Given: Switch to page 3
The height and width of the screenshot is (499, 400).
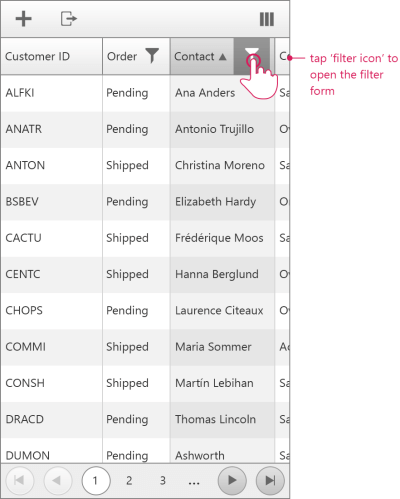Looking at the screenshot, I should coord(163,481).
